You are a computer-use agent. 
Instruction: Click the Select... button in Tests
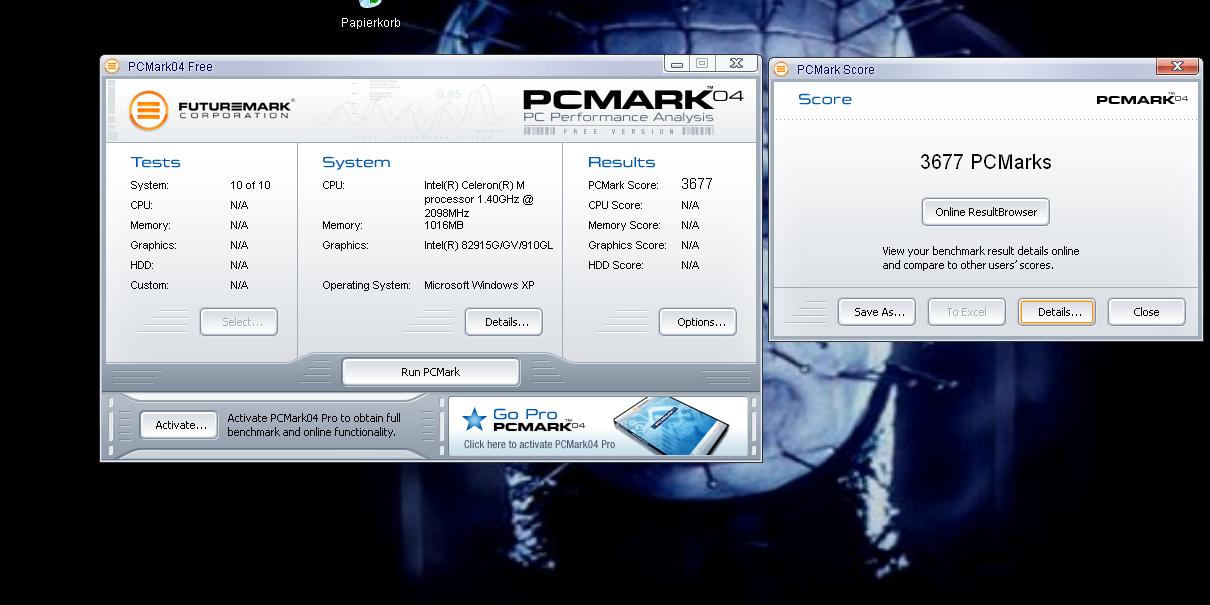[239, 322]
